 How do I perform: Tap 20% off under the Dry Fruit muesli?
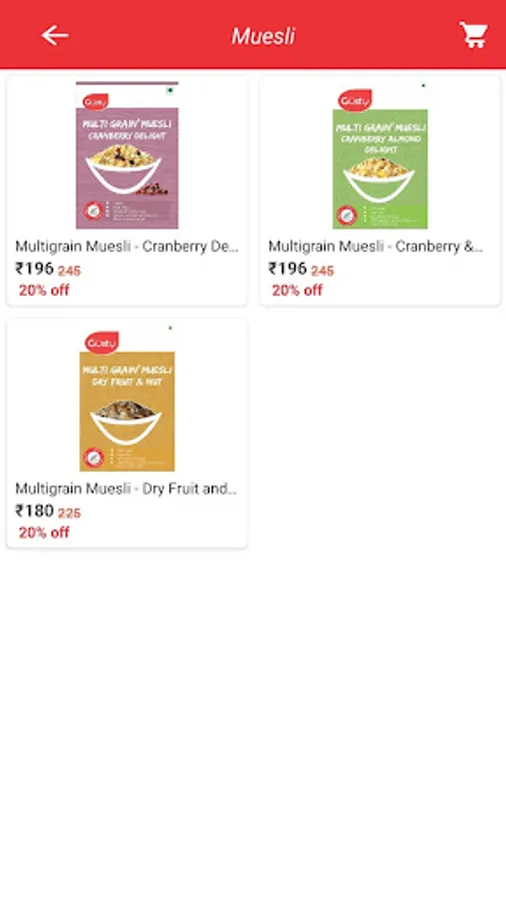[44, 533]
